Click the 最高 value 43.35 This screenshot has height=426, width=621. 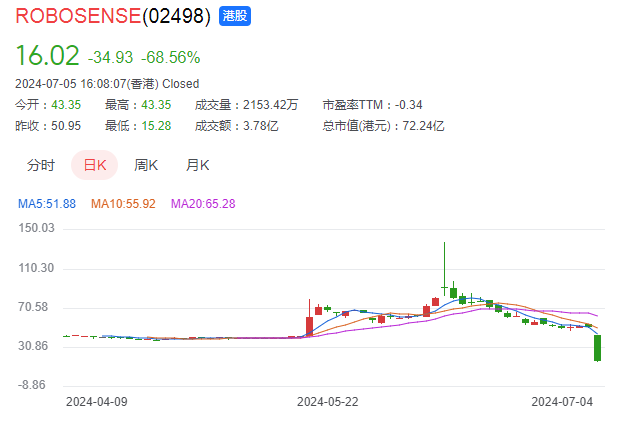[156, 105]
